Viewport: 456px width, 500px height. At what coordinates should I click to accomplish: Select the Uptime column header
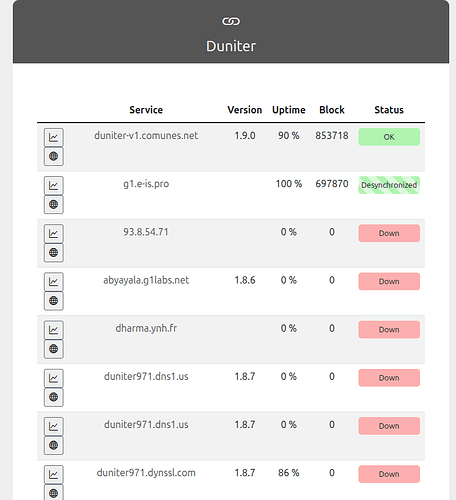(x=289, y=110)
